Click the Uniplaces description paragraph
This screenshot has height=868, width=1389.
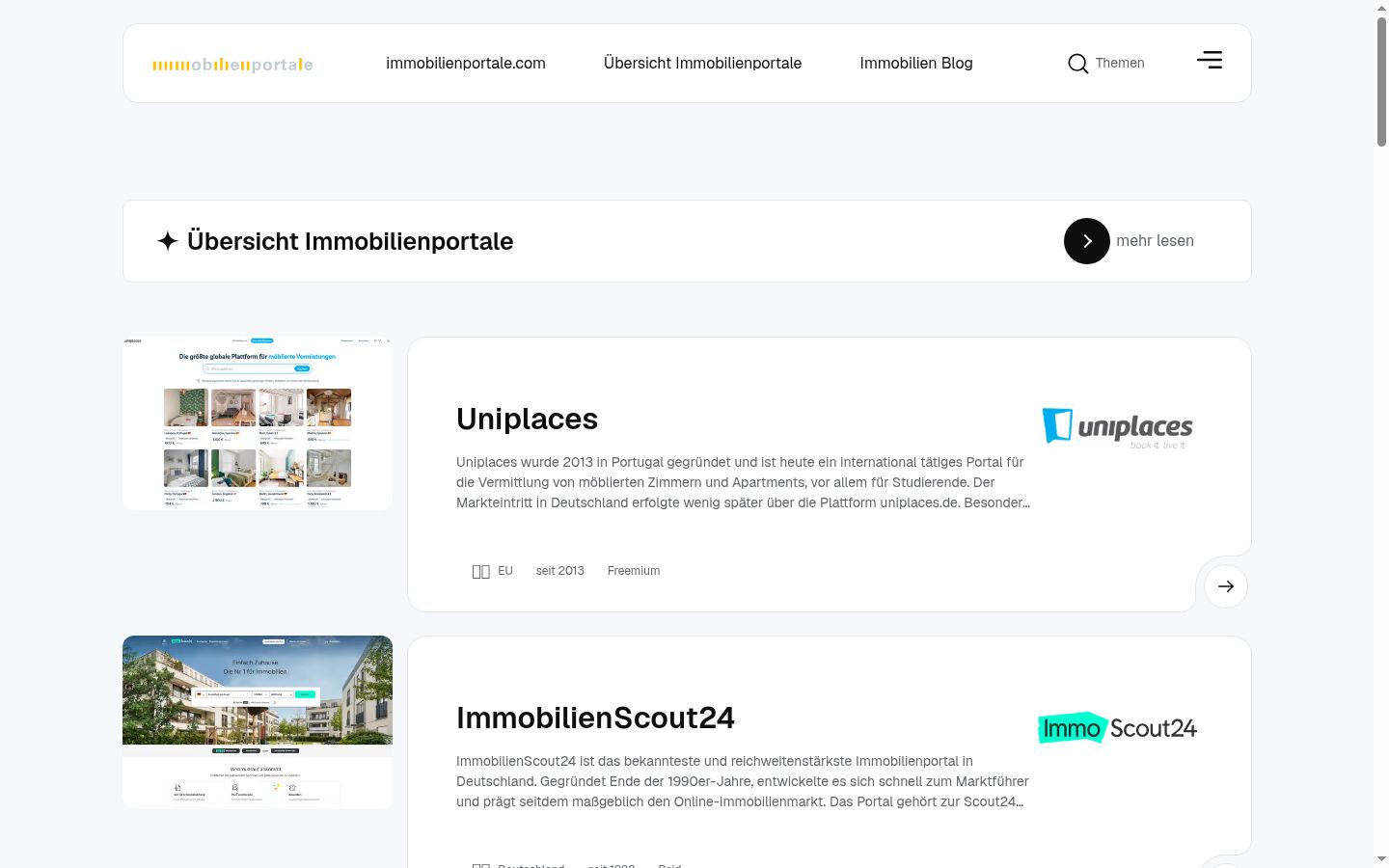tap(744, 482)
